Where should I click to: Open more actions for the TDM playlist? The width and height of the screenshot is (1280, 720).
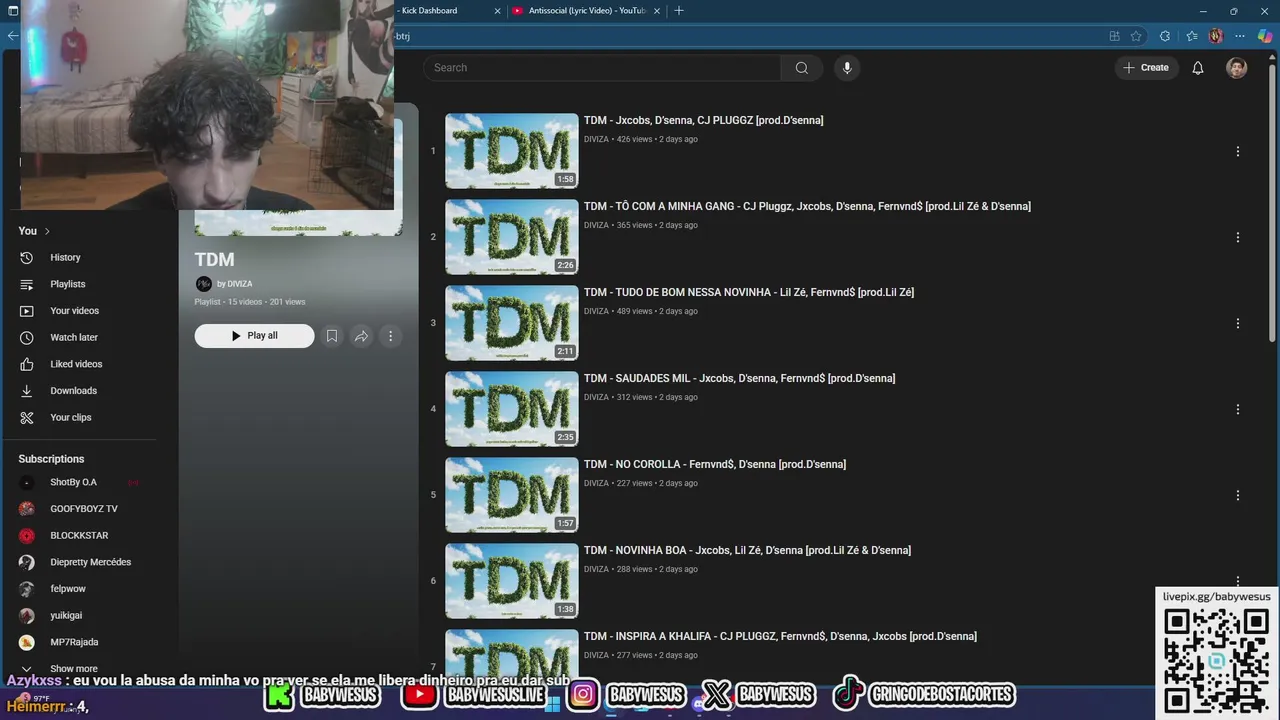(391, 336)
